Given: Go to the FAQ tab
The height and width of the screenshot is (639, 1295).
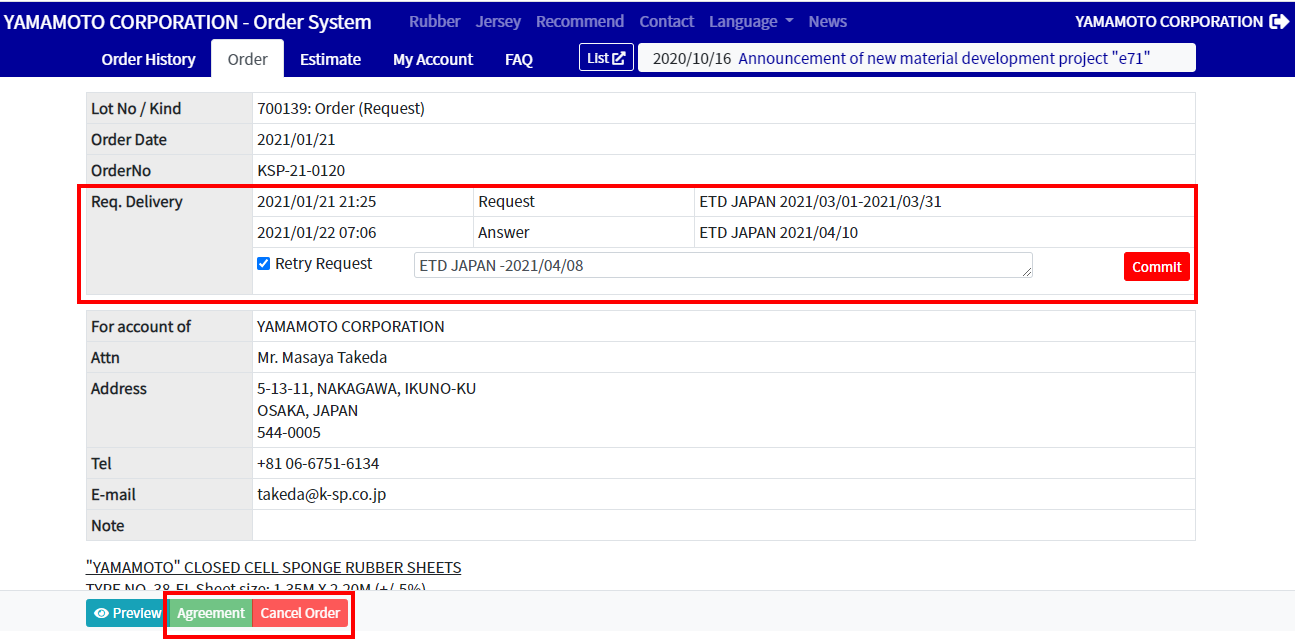Looking at the screenshot, I should pos(519,59).
